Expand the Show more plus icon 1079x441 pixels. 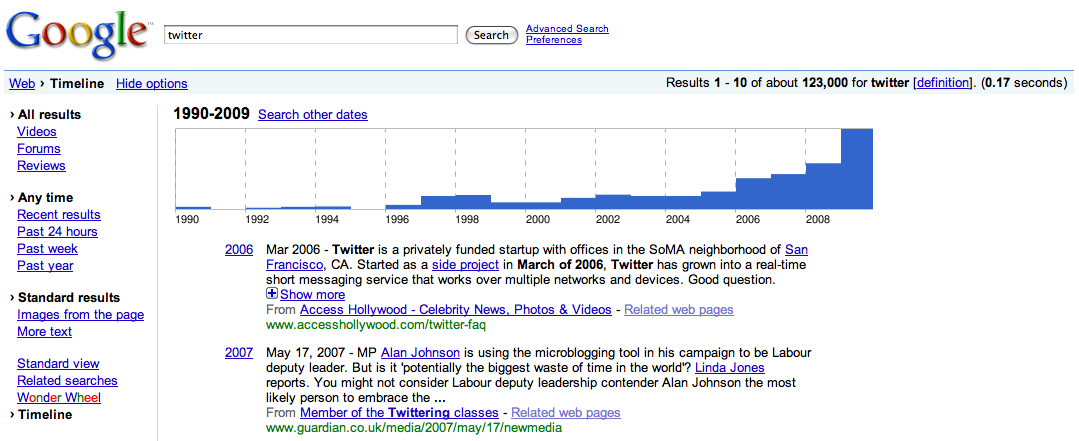coord(272,294)
